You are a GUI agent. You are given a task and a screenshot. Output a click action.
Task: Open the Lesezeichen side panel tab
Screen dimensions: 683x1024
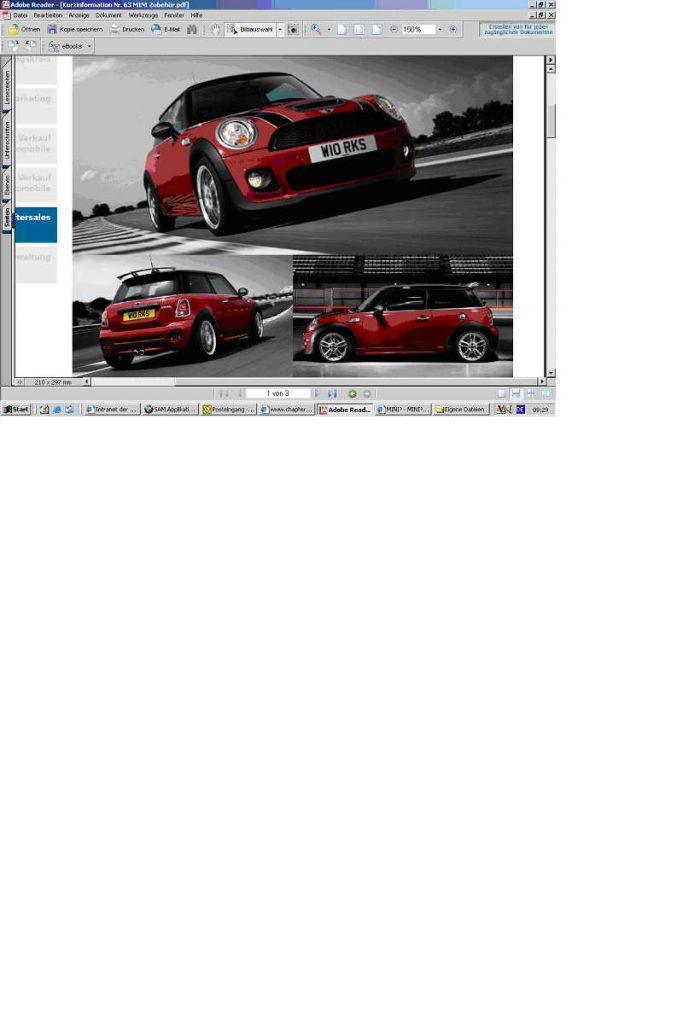7,86
